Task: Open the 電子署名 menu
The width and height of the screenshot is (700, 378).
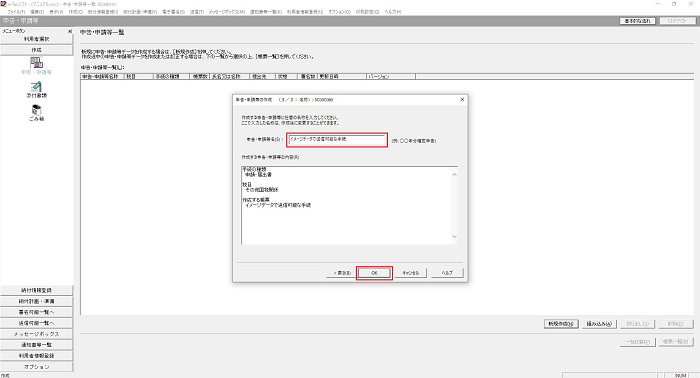Action: (x=173, y=12)
